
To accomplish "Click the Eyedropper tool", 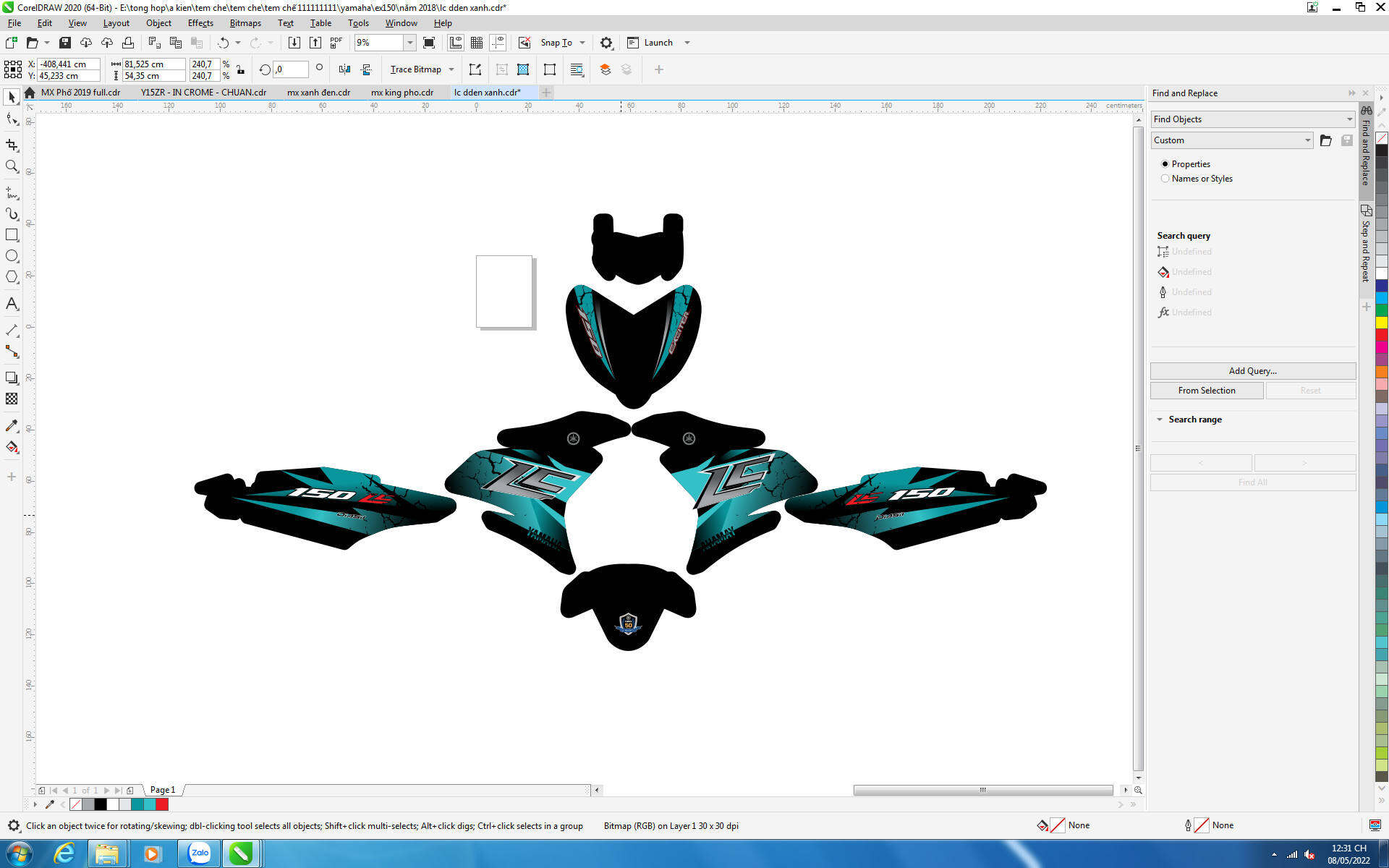I will (x=12, y=426).
